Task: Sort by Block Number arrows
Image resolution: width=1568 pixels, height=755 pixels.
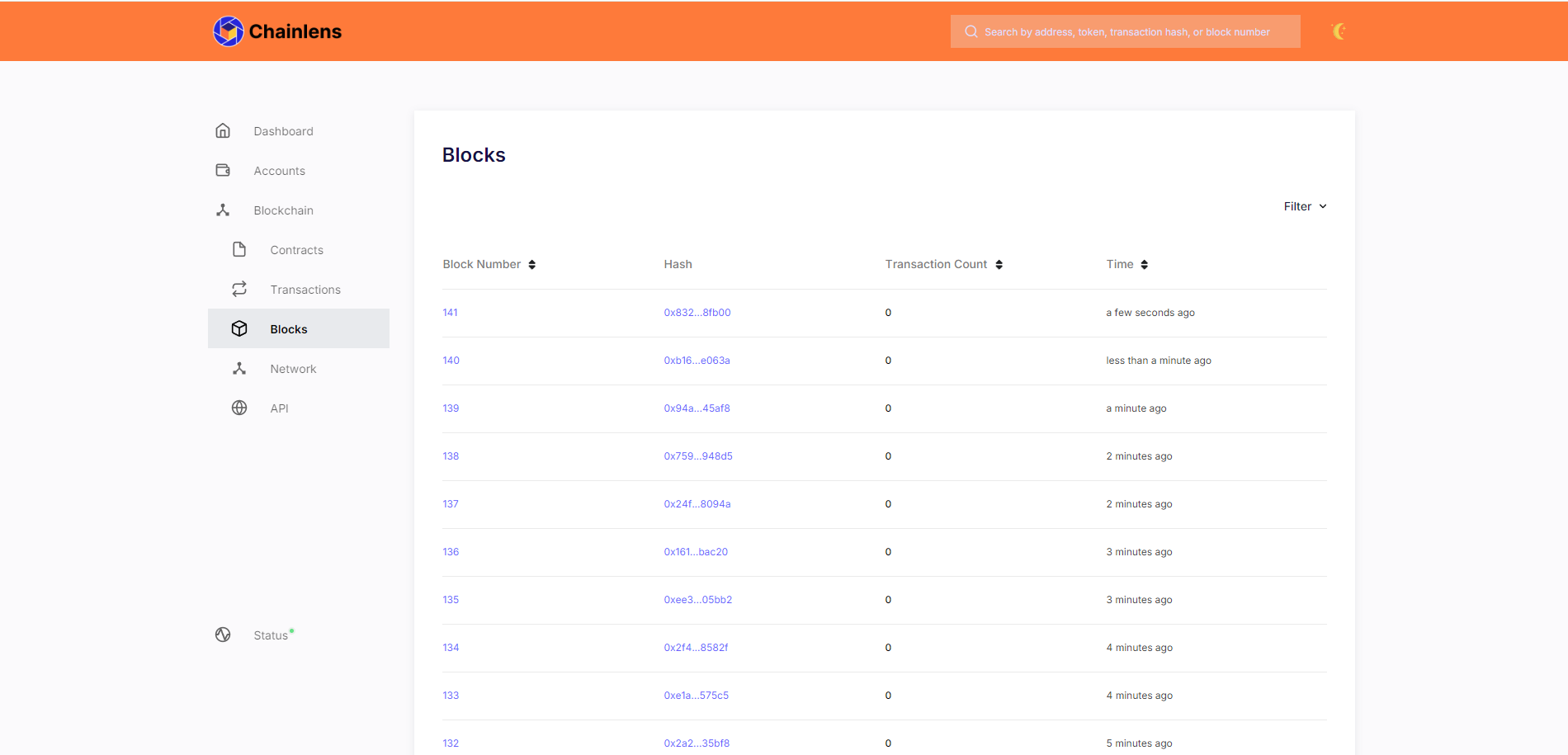Action: point(532,265)
